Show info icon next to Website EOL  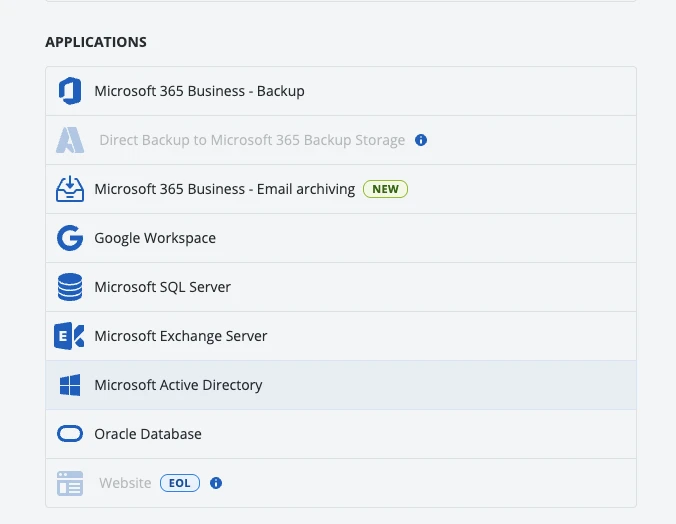click(x=216, y=483)
